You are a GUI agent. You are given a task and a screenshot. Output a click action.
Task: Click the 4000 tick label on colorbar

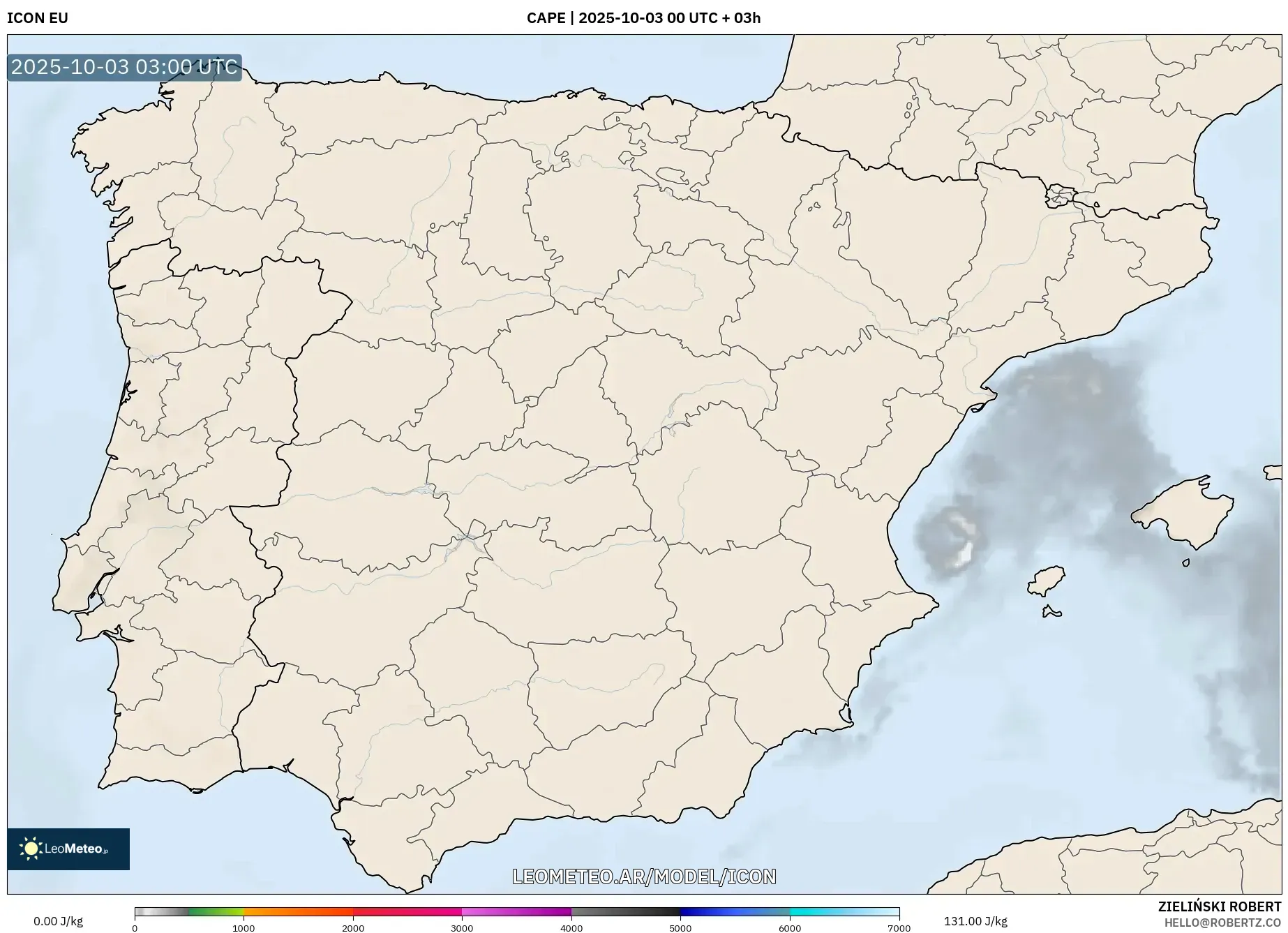(571, 927)
